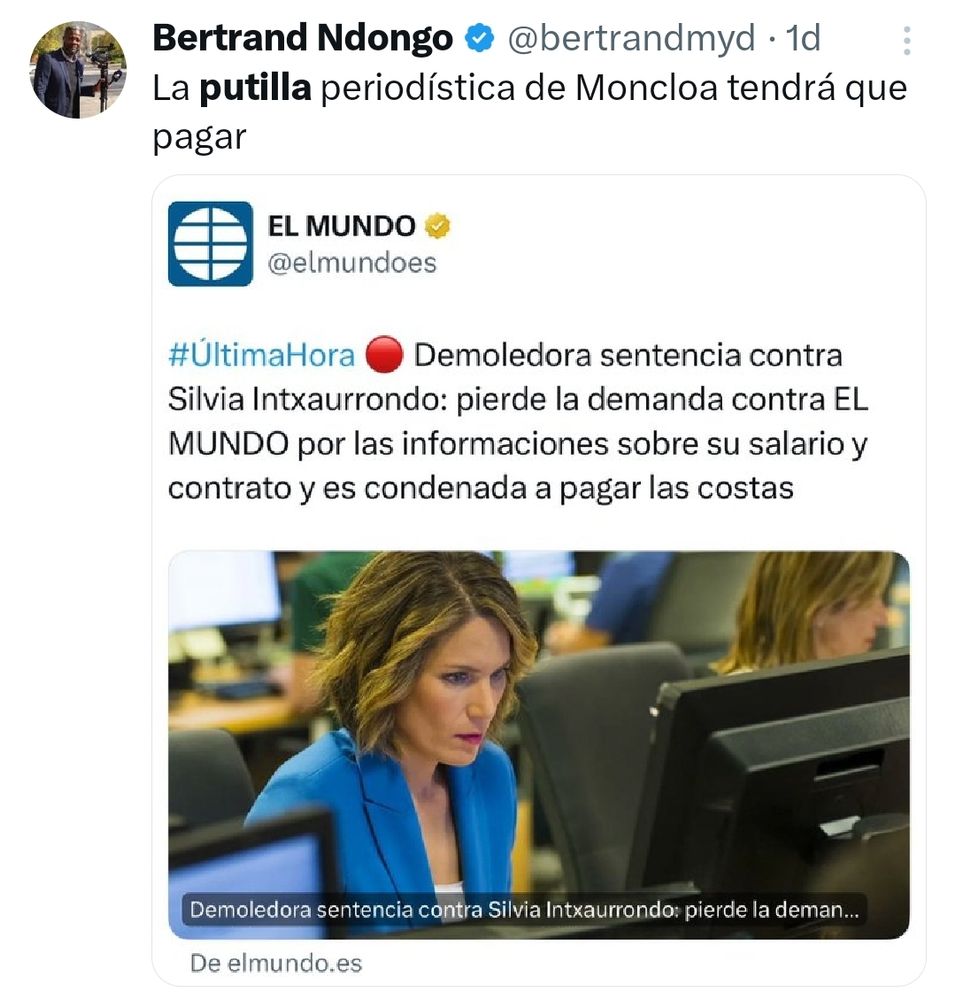Click the gold verified badge next to EL MUNDO
Screen dimensions: 956x1000
coord(438,226)
